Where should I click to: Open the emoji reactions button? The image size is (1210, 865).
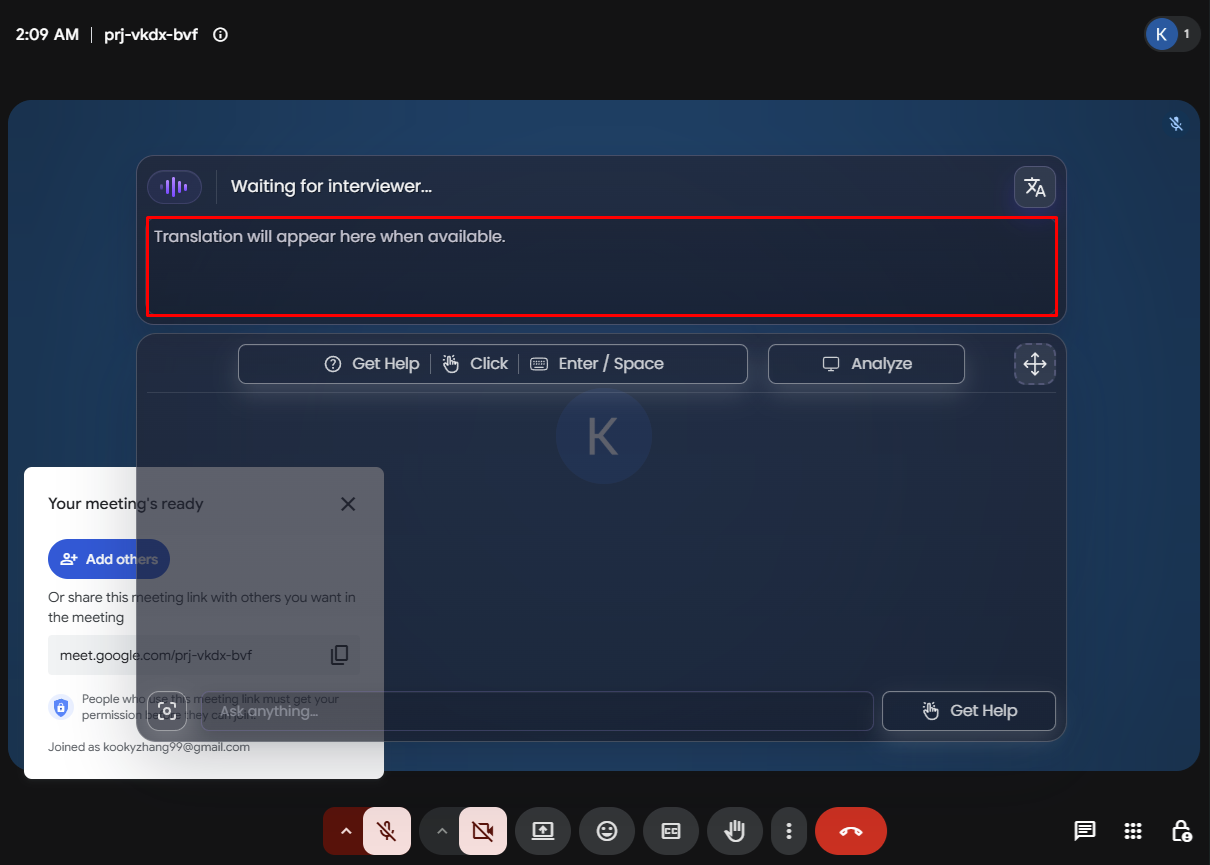point(607,831)
